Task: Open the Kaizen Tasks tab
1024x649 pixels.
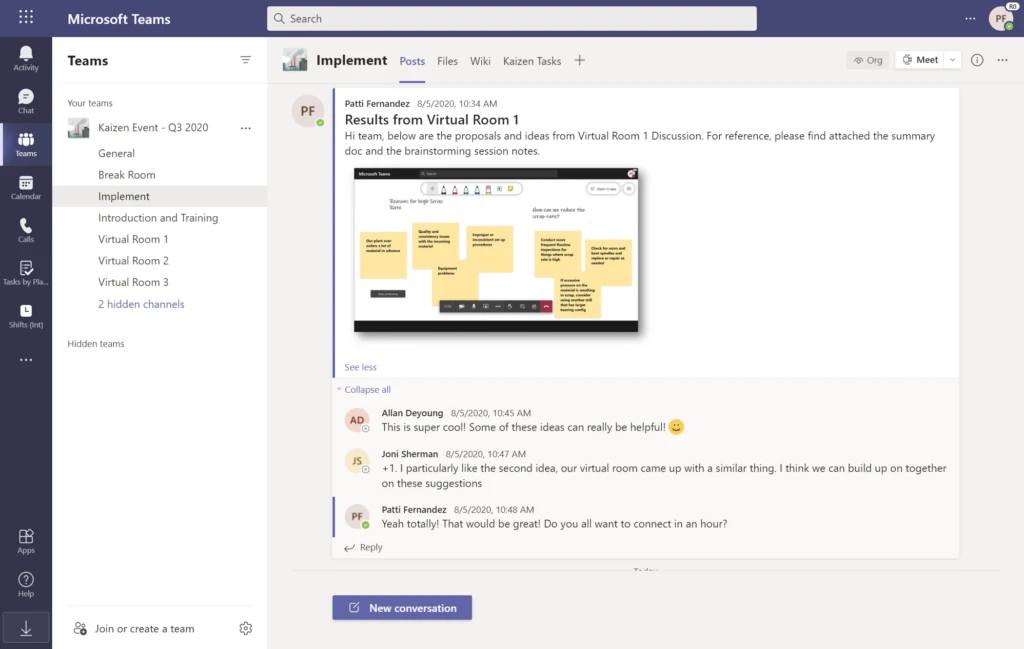Action: (531, 61)
